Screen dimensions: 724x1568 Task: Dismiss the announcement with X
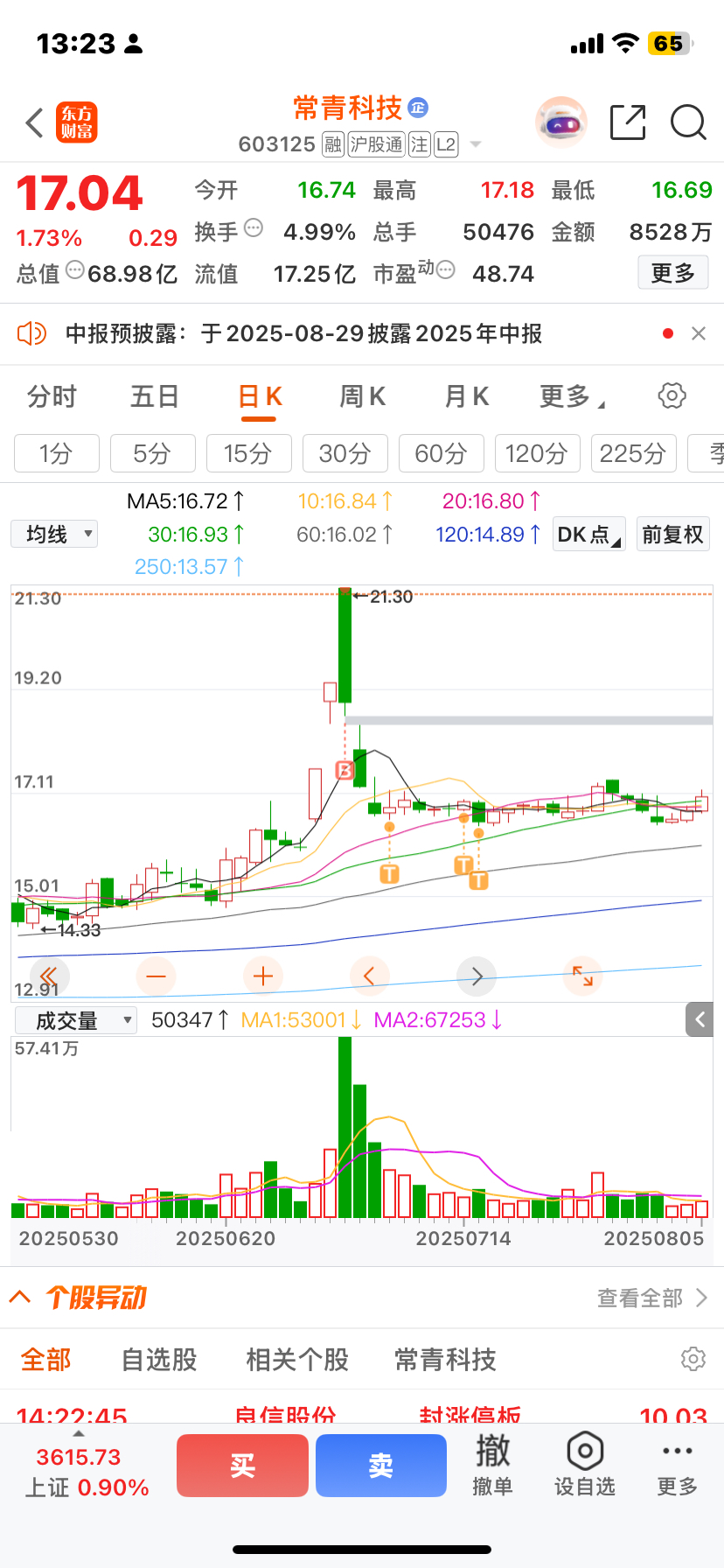coord(699,333)
